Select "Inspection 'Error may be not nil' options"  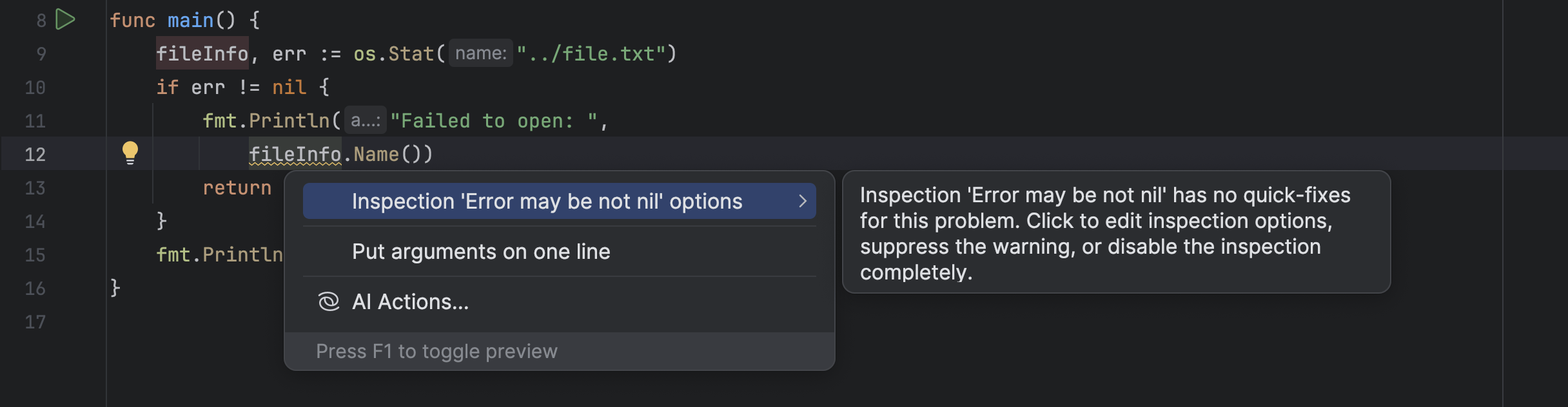(547, 202)
